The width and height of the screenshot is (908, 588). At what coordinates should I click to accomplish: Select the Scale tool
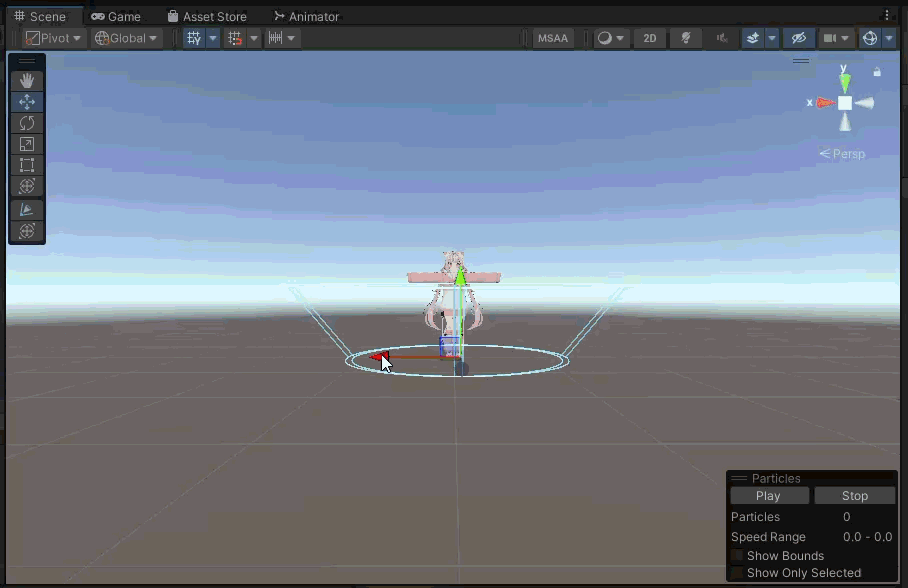(x=27, y=144)
